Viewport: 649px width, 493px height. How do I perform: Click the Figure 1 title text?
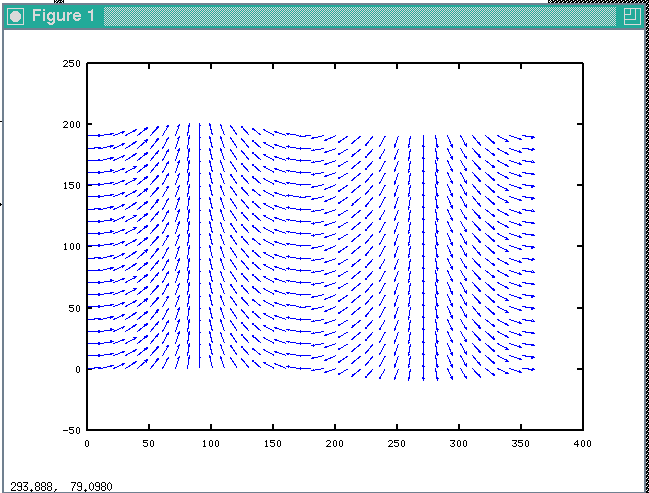coord(63,16)
